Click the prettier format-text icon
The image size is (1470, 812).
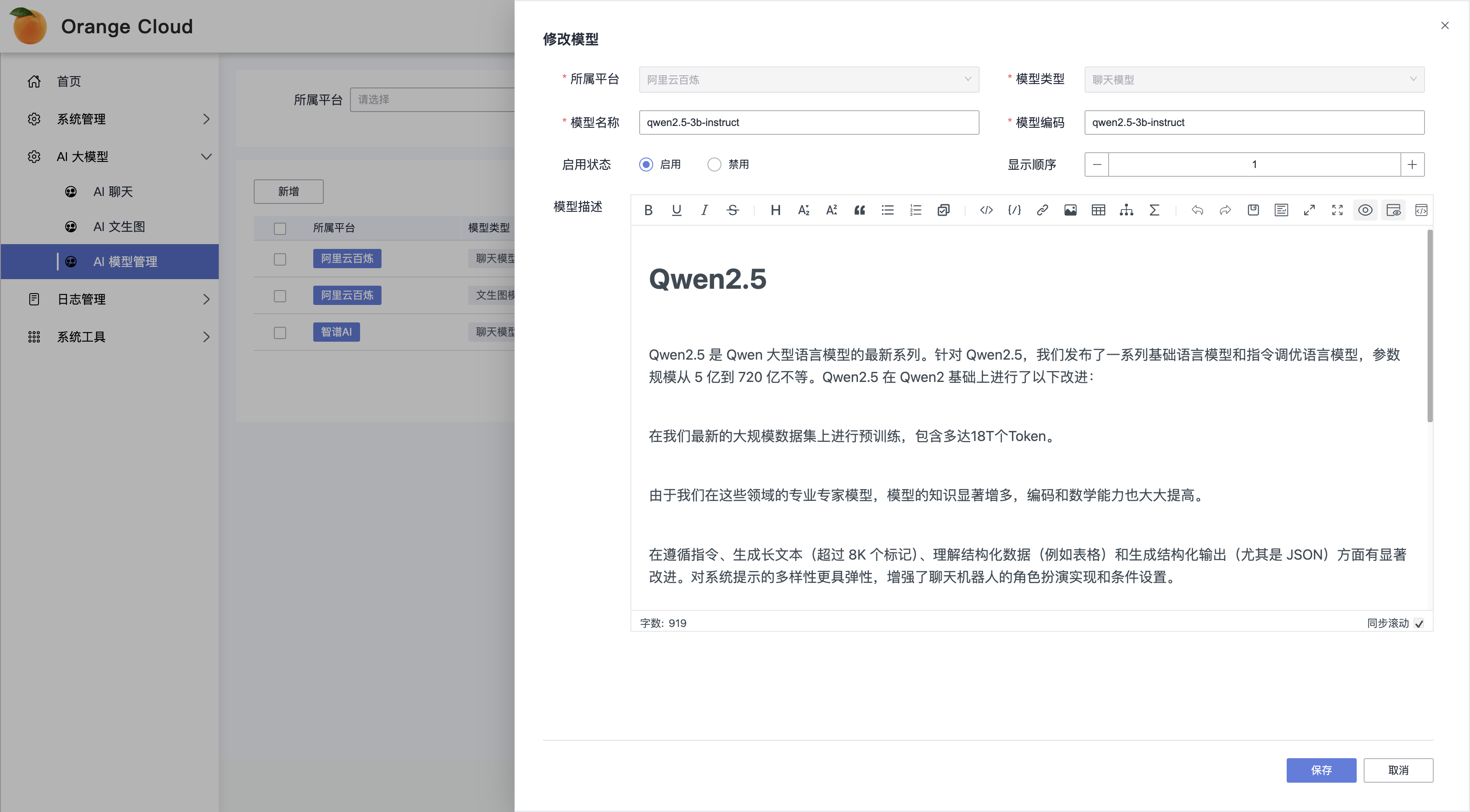click(1281, 210)
